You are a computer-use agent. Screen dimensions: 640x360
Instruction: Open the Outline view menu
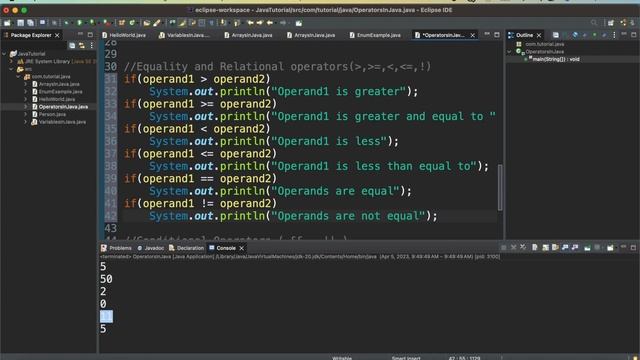coord(614,35)
